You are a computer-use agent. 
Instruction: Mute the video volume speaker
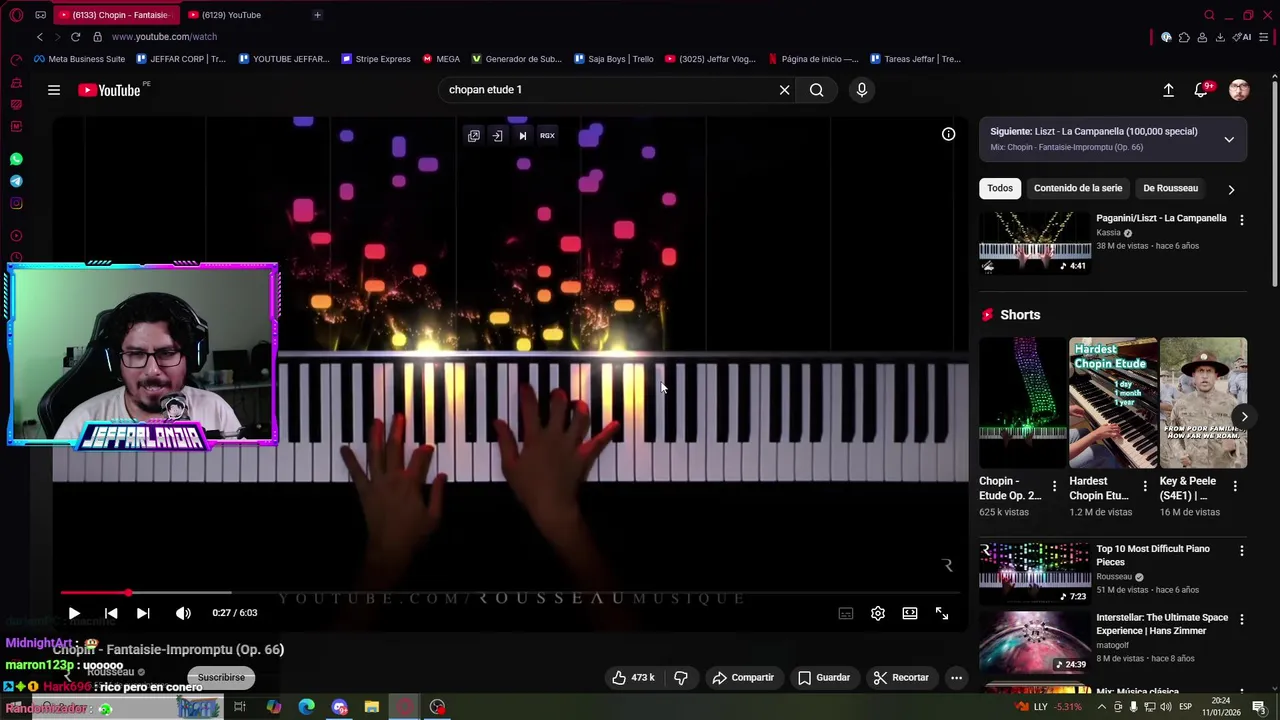(183, 613)
